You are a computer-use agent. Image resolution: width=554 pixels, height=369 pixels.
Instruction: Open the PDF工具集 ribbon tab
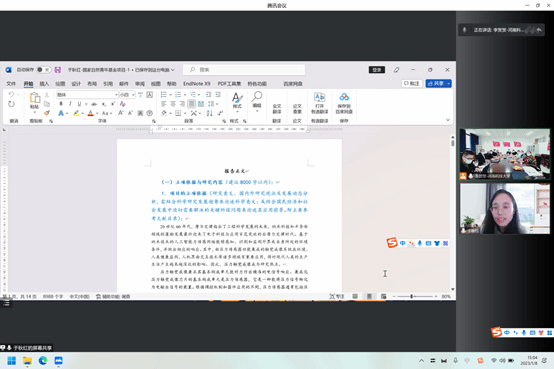[229, 84]
